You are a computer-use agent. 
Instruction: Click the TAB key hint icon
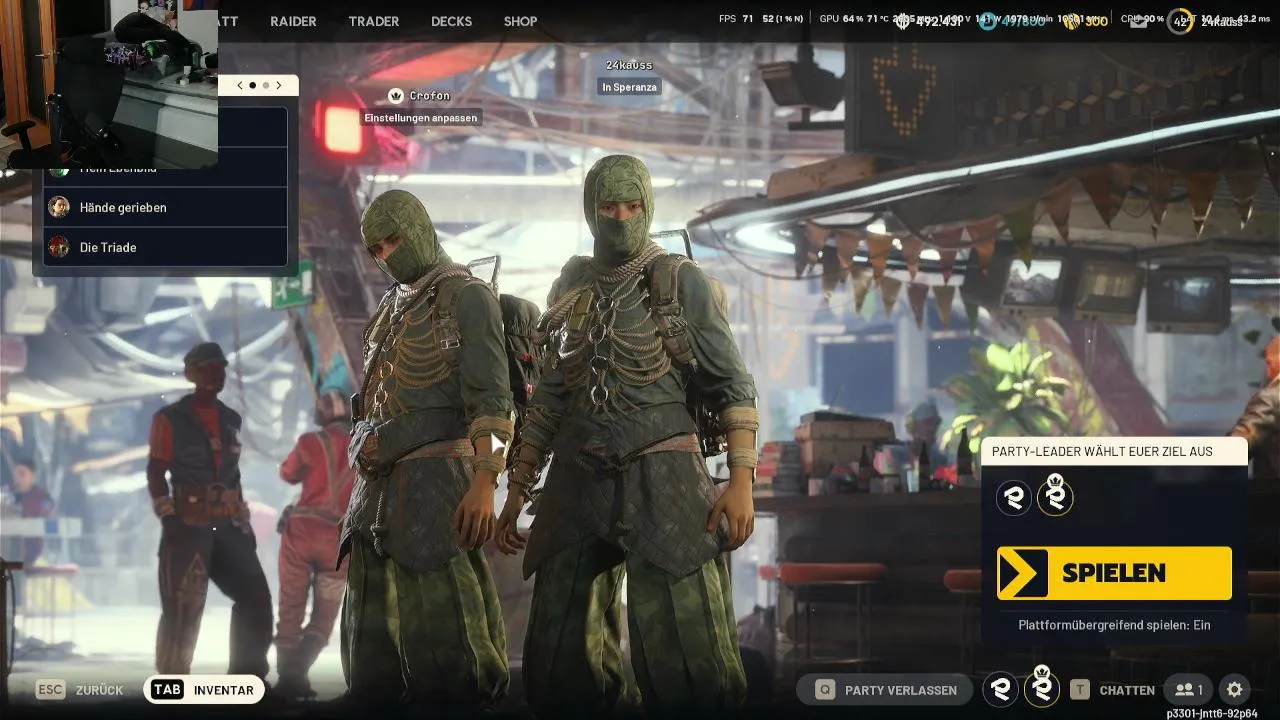point(167,690)
